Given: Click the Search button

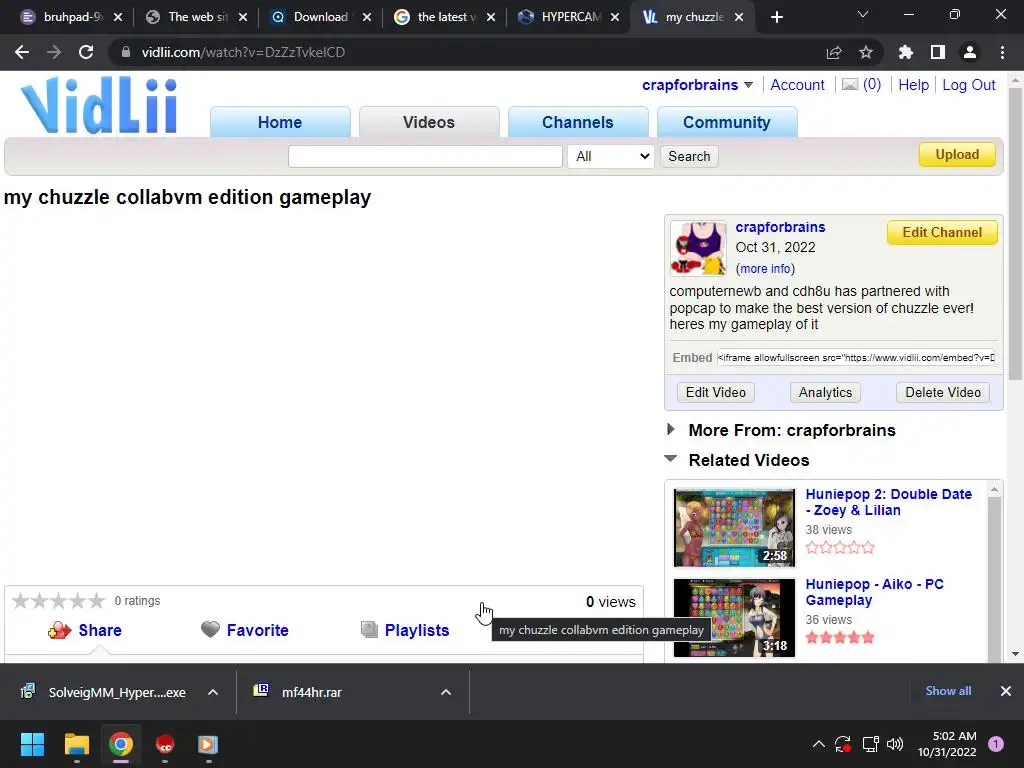Looking at the screenshot, I should [689, 156].
